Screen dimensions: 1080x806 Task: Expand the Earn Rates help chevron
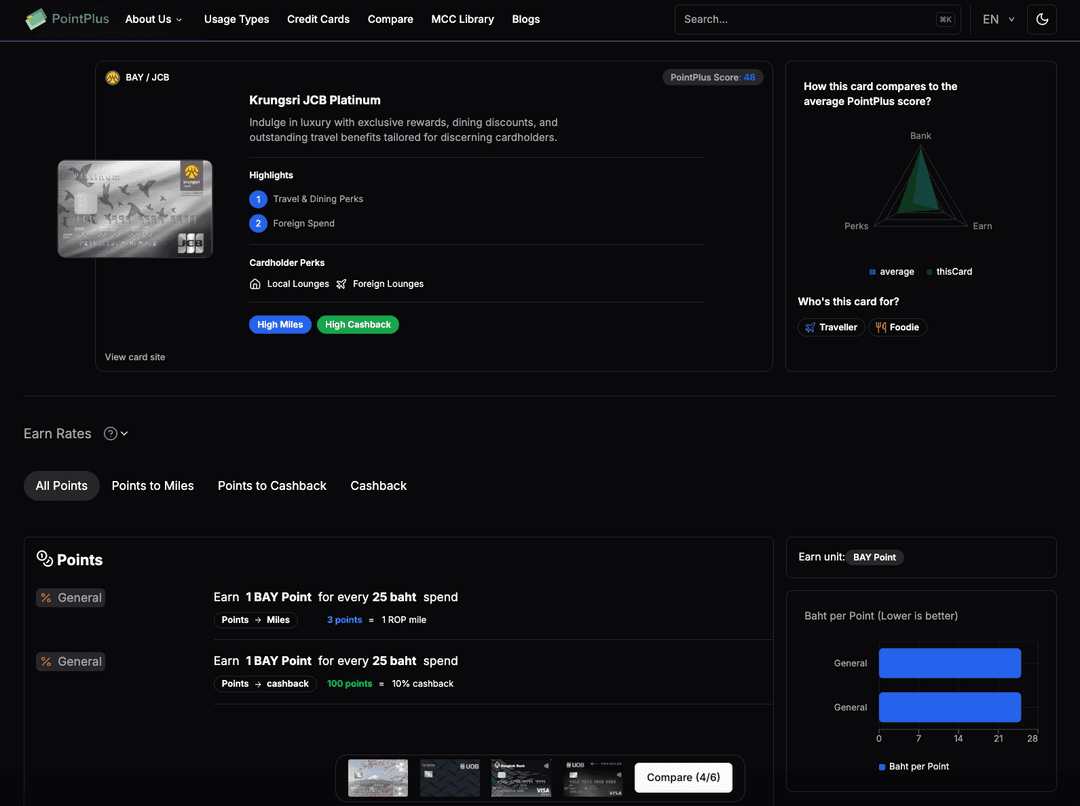(x=124, y=433)
